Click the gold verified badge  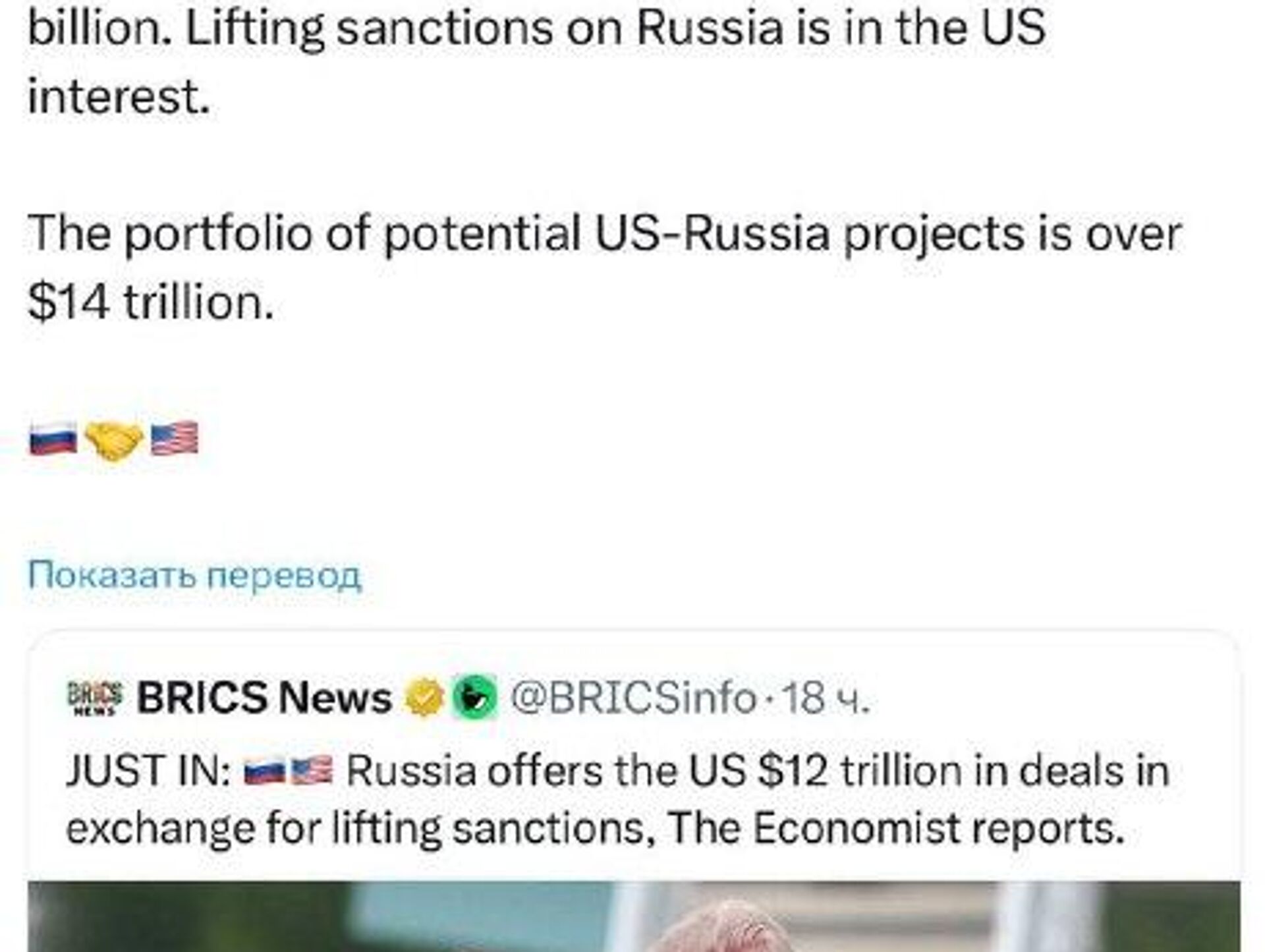(424, 698)
